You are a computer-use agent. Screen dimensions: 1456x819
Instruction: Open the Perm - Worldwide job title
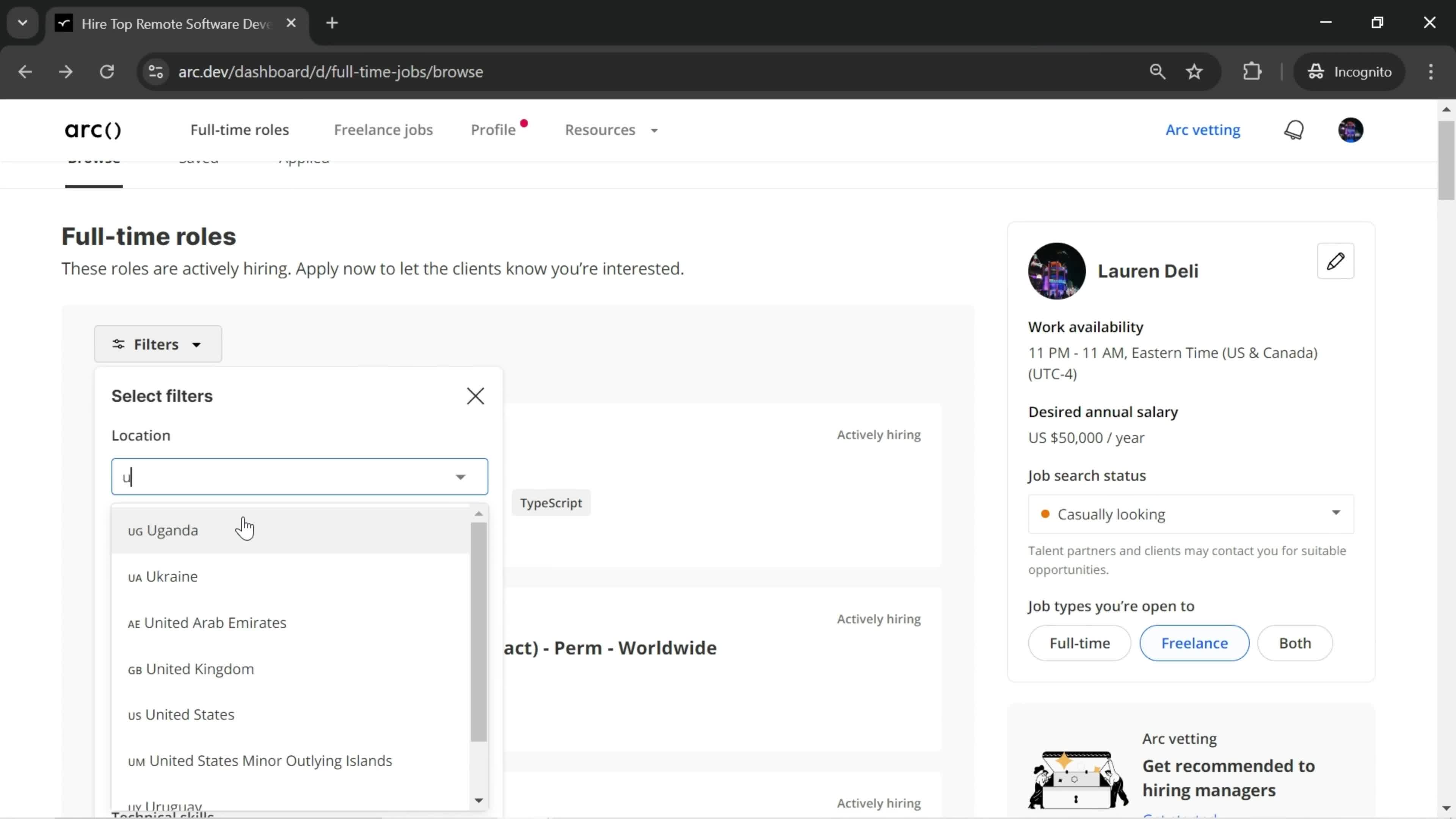click(x=610, y=648)
